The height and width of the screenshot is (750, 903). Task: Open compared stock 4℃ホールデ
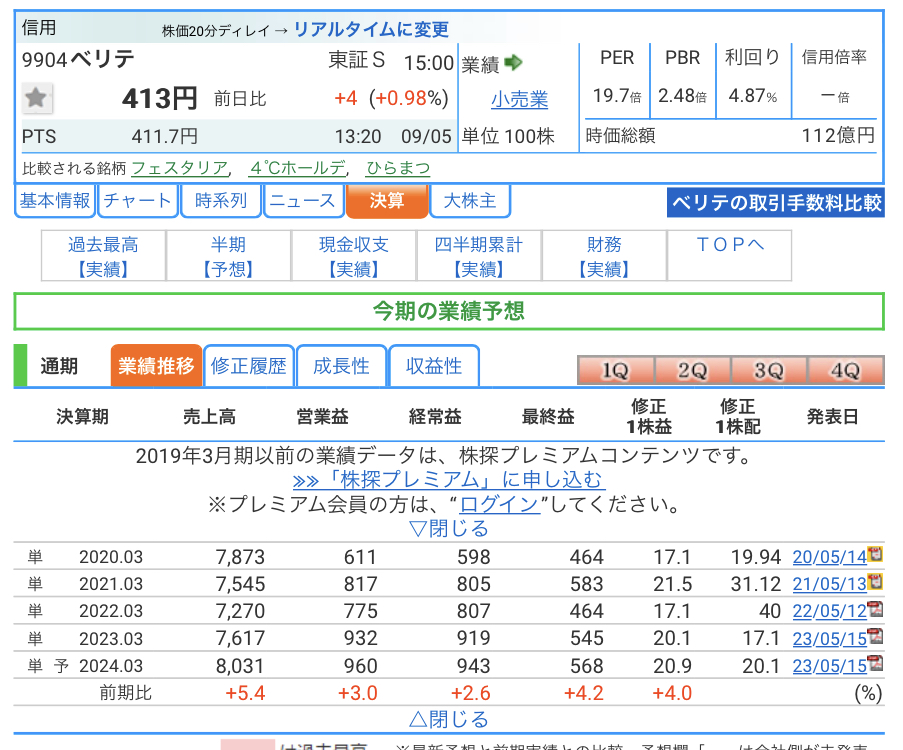(x=298, y=168)
